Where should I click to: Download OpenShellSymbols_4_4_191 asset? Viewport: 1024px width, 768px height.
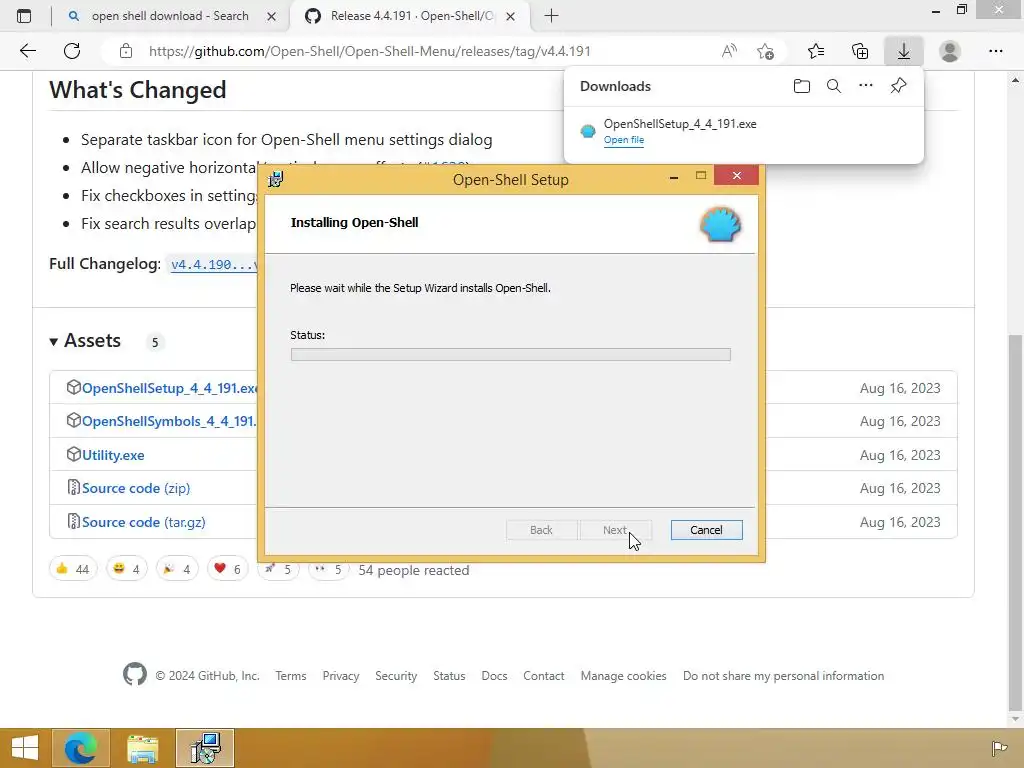pyautogui.click(x=169, y=421)
